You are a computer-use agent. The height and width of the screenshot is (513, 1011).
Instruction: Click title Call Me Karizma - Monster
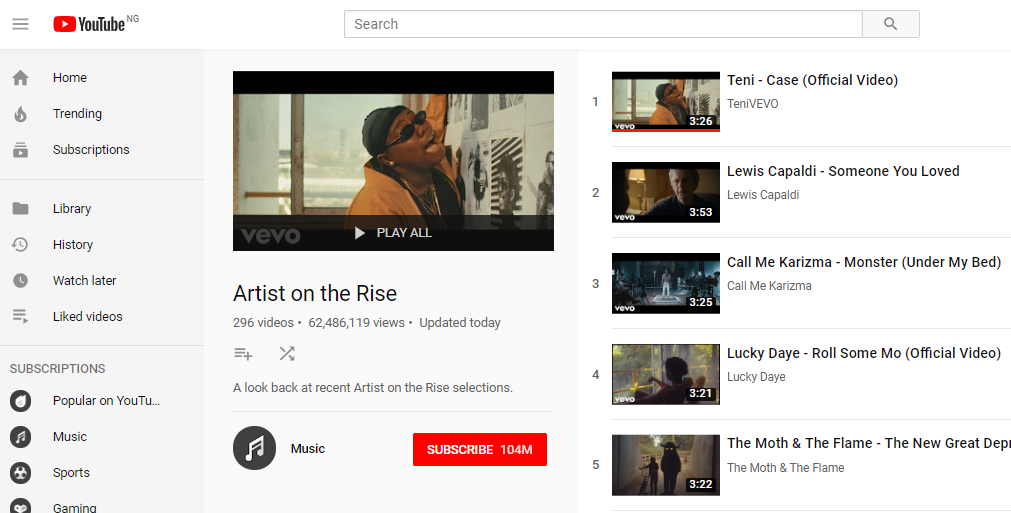(x=864, y=262)
